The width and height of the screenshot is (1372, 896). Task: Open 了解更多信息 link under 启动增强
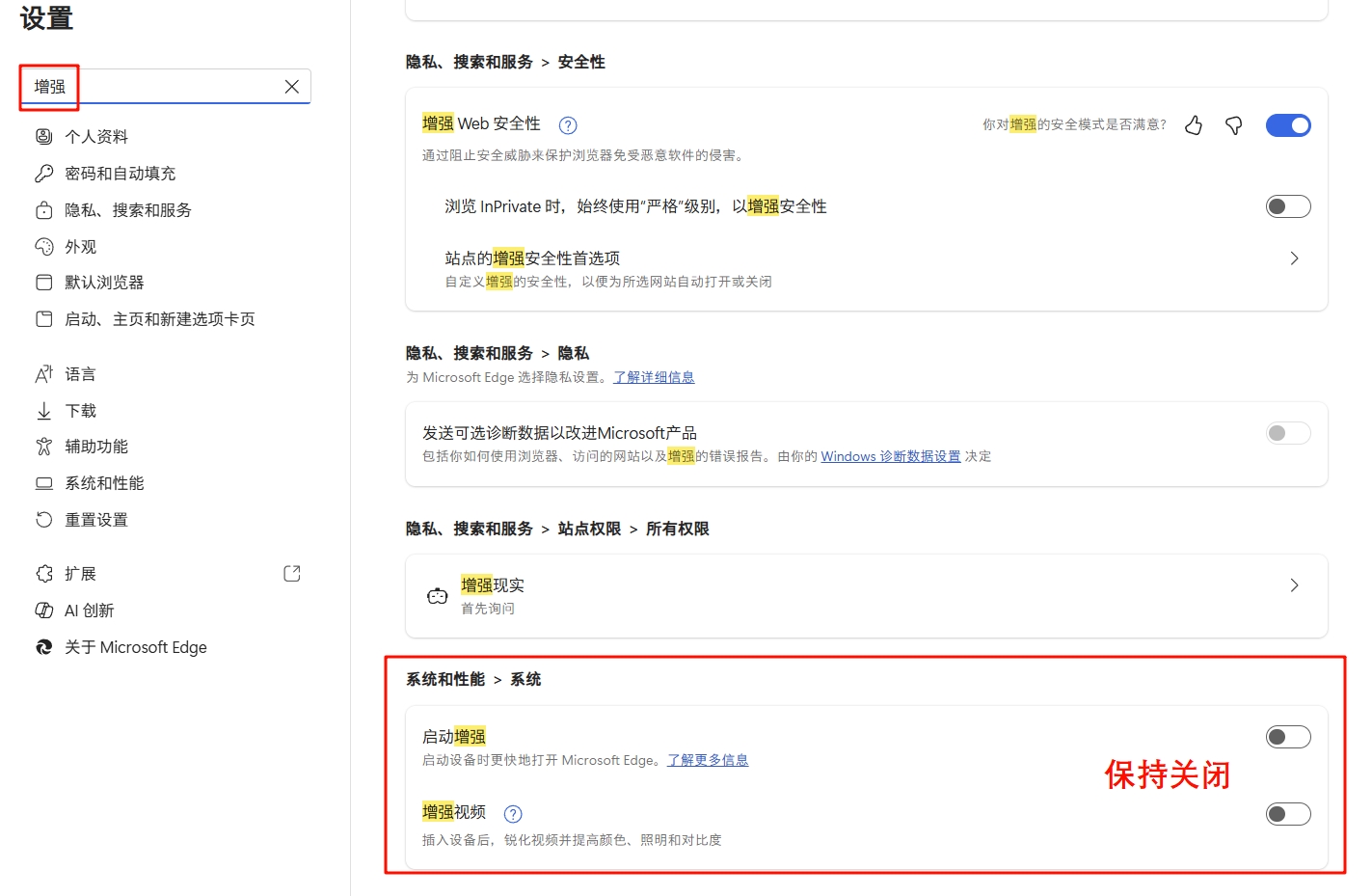(708, 760)
